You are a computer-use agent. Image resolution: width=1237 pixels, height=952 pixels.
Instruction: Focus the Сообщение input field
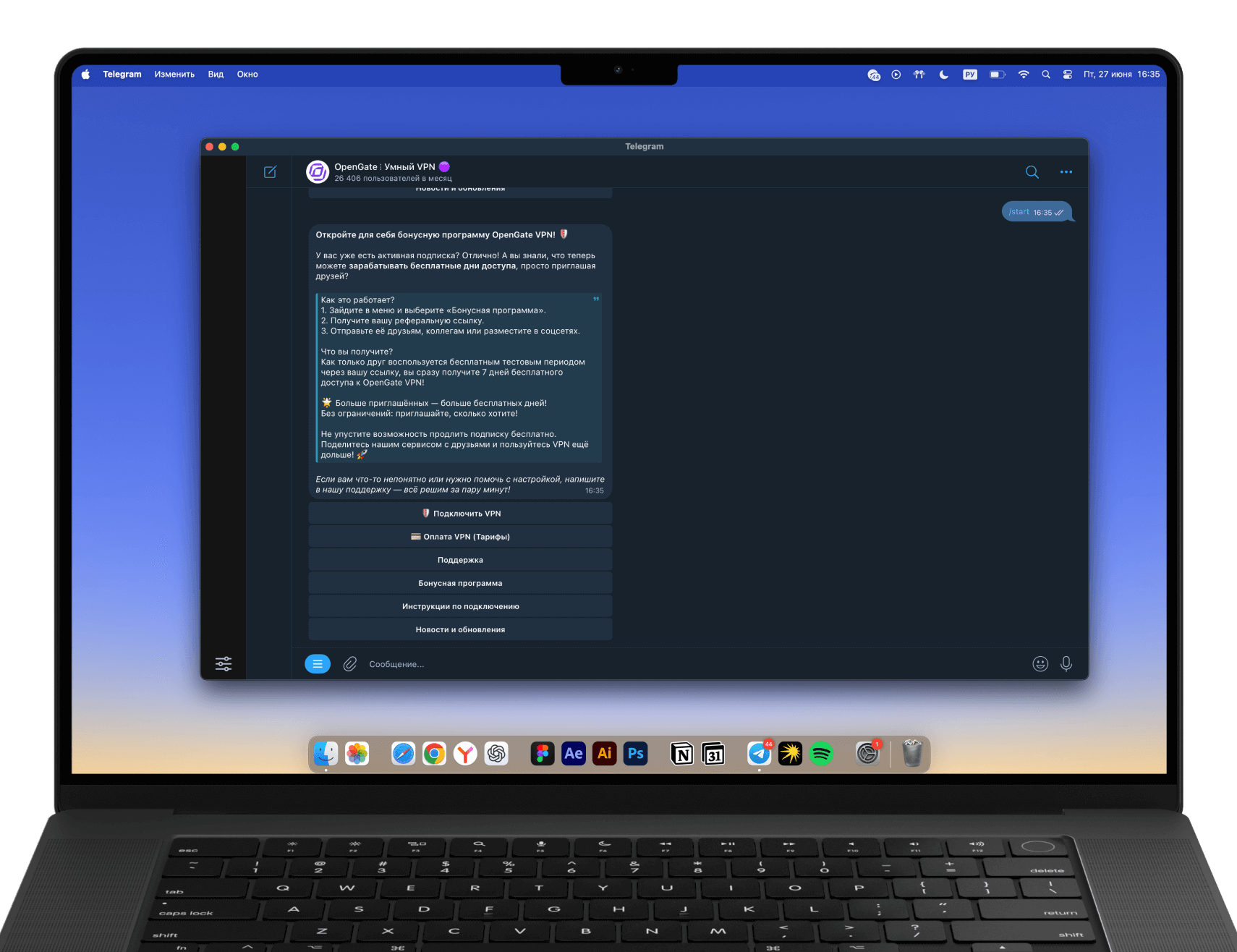pos(694,664)
